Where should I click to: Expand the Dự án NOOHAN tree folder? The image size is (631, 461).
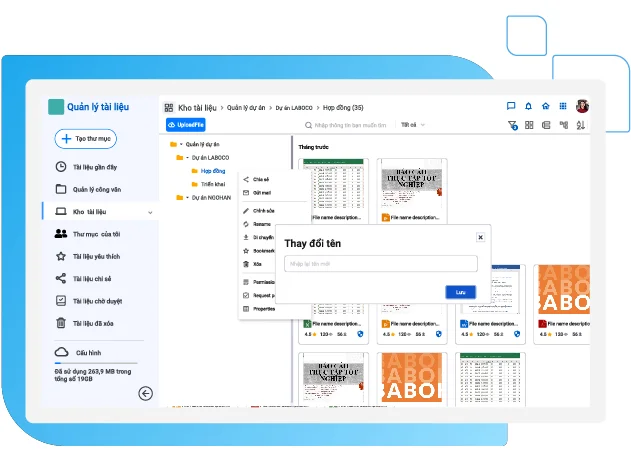coord(188,198)
